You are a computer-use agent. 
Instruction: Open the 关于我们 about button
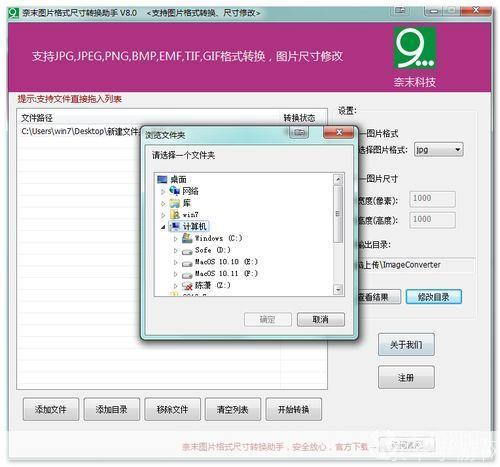[x=406, y=344]
